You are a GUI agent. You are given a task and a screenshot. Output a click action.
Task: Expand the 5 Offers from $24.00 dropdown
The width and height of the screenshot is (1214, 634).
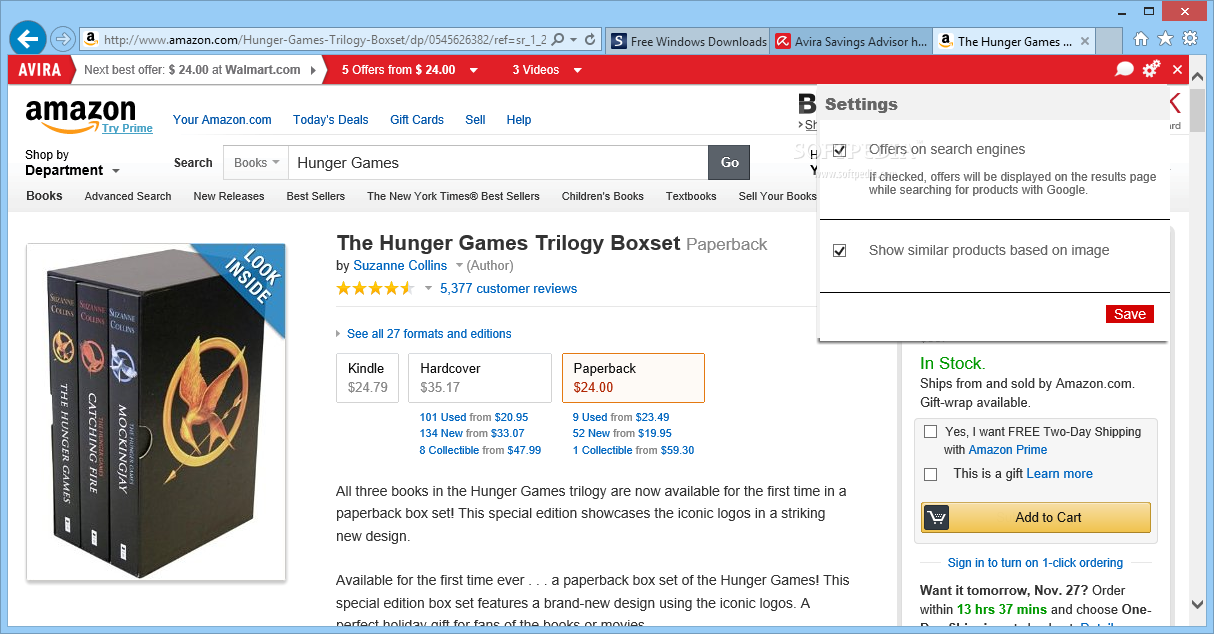[x=410, y=70]
